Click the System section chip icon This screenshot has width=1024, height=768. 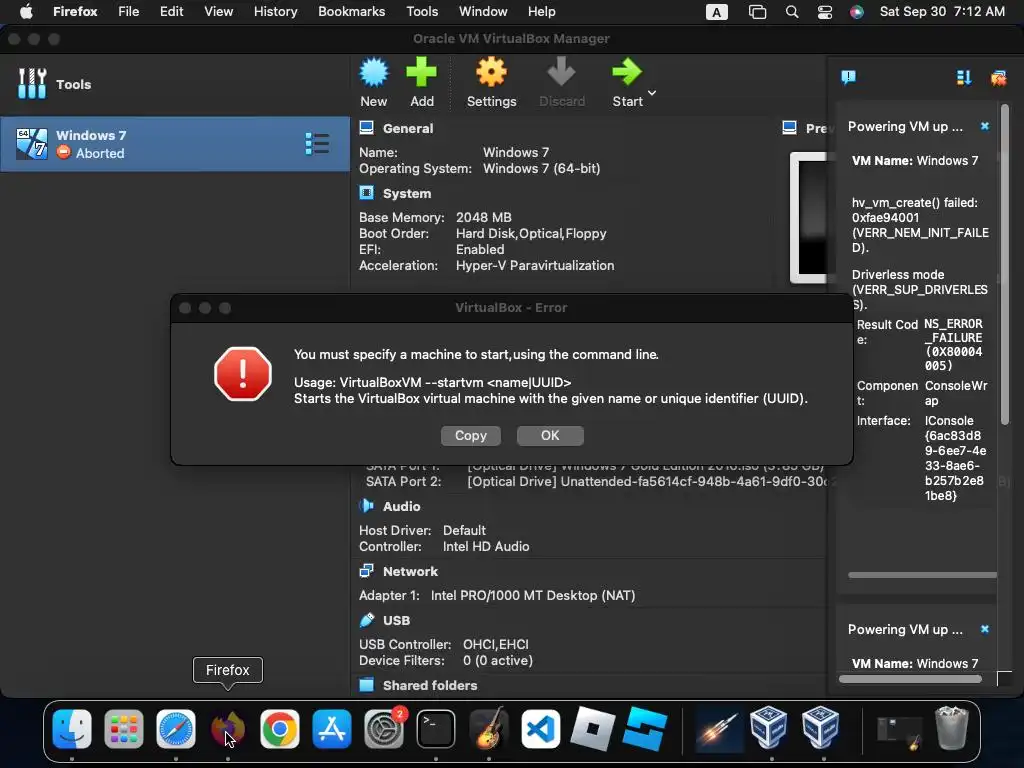coord(367,193)
